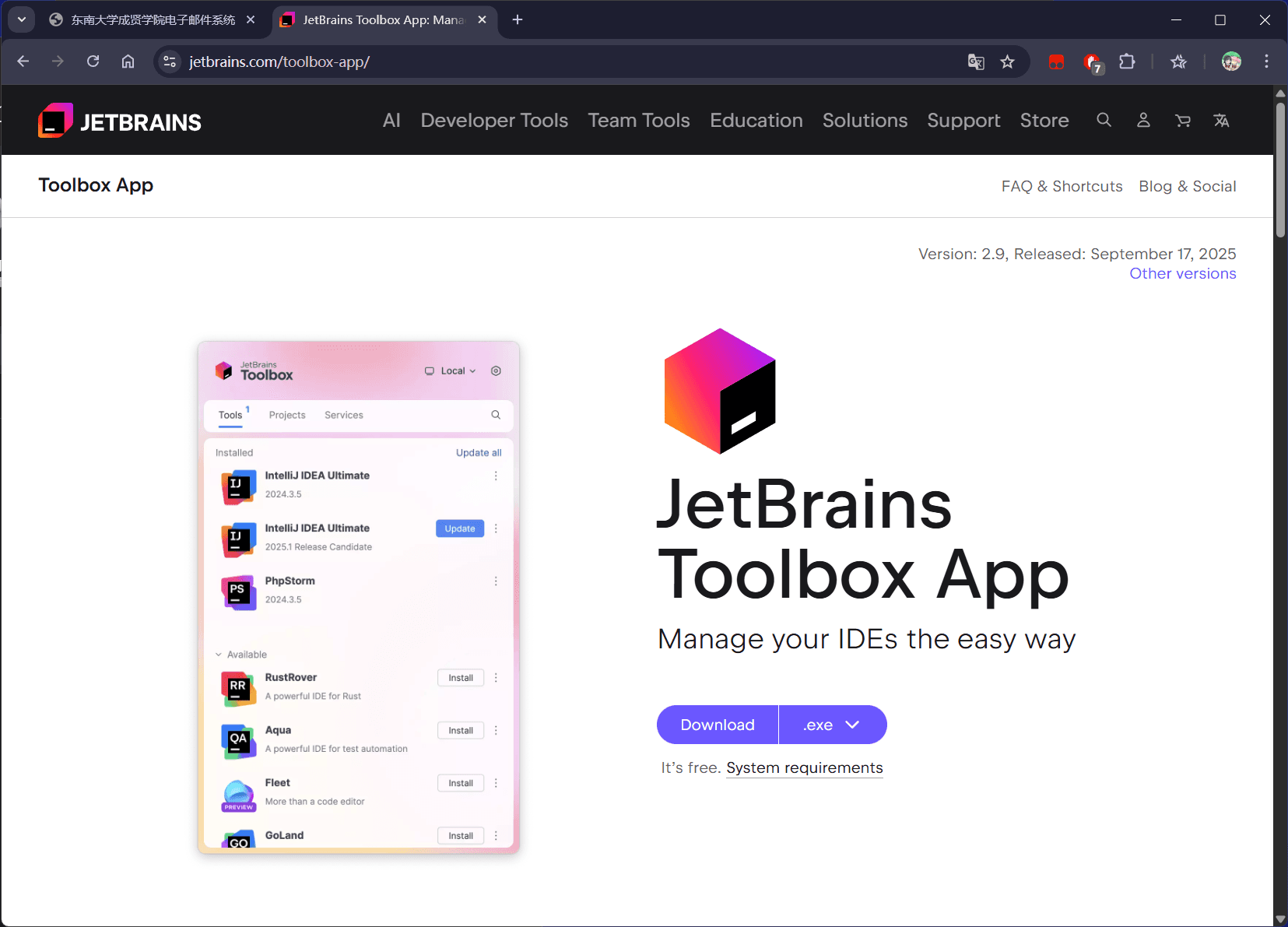Click the address bar URL field
The width and height of the screenshot is (1288, 927).
click(545, 61)
